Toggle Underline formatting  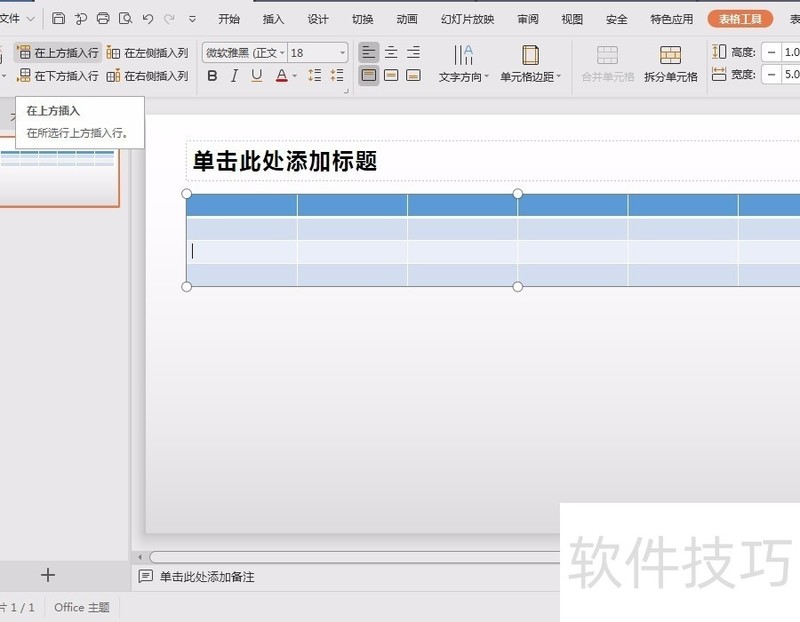click(257, 76)
